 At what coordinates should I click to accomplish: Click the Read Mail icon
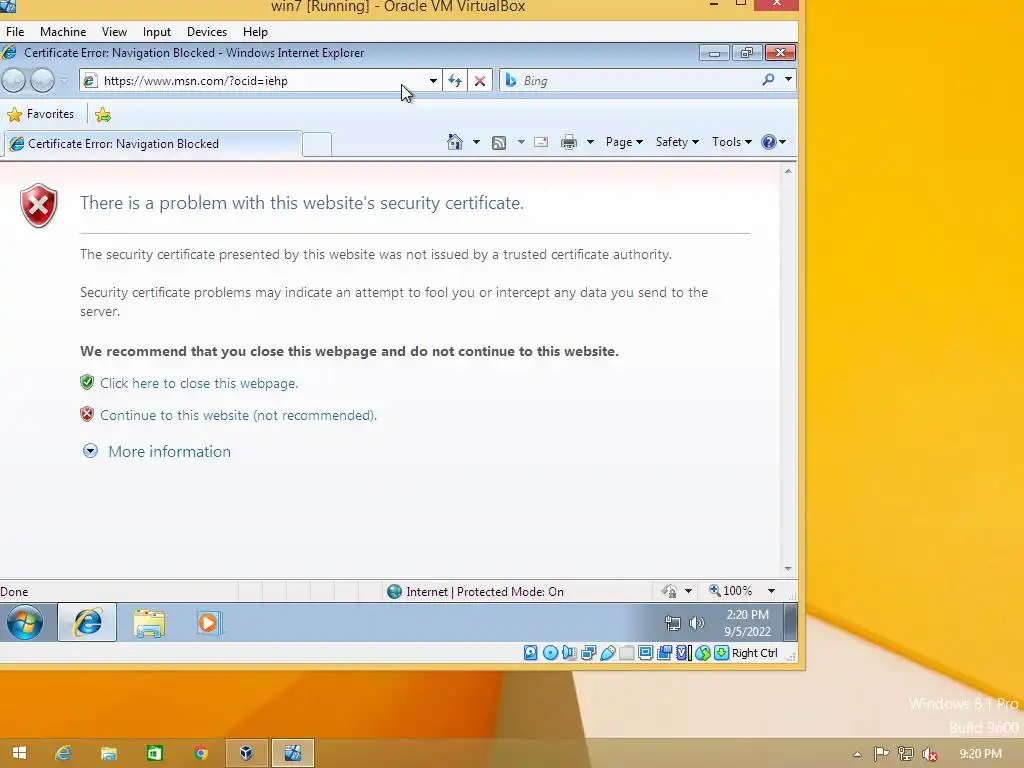click(x=541, y=142)
